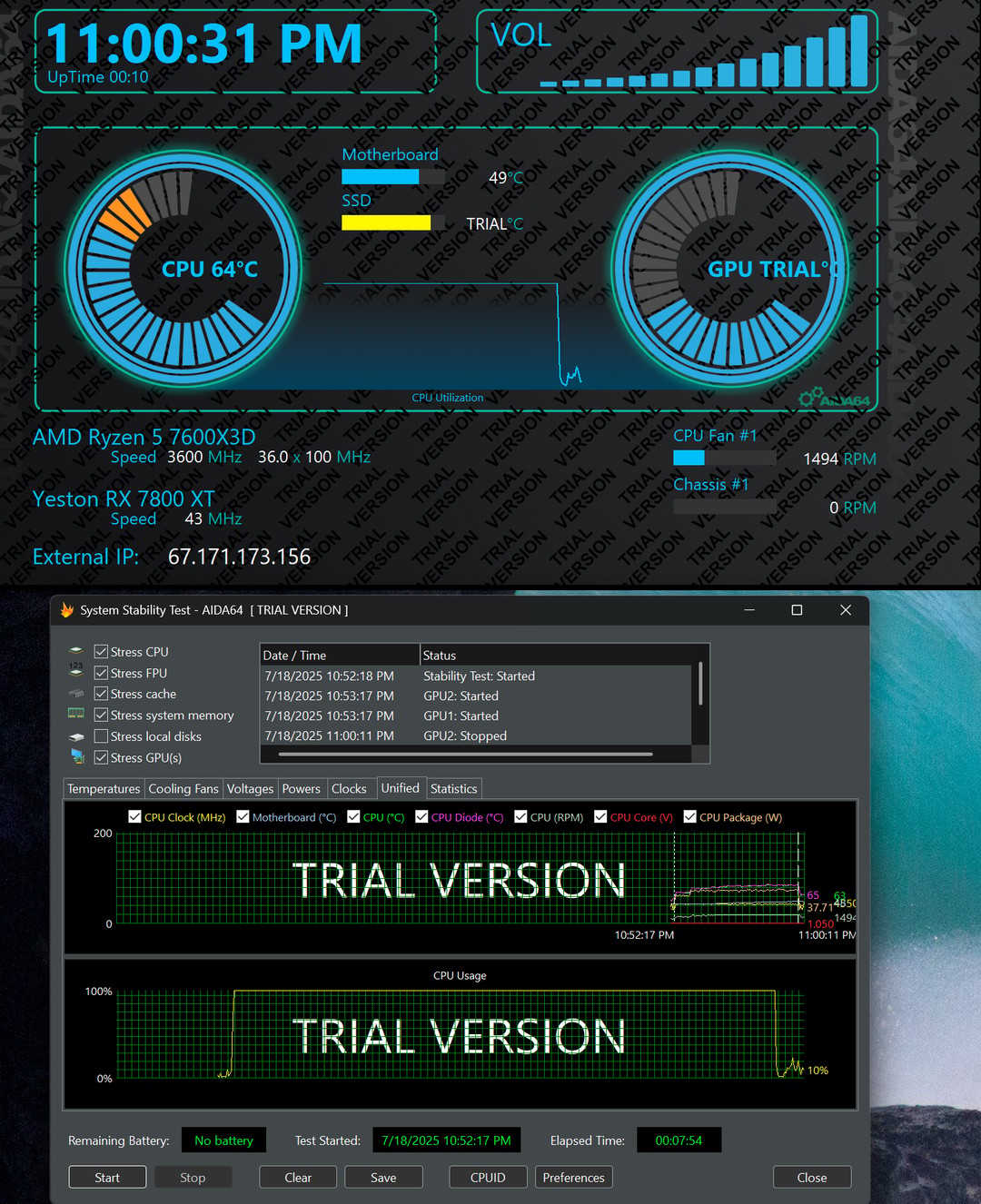Image resolution: width=981 pixels, height=1204 pixels.
Task: Uncheck the Stress cache checkbox
Action: tap(101, 694)
